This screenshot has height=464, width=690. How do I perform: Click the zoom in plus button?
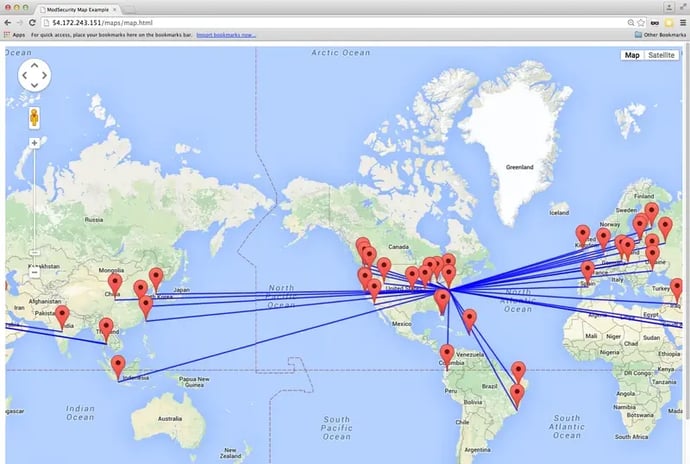34,143
